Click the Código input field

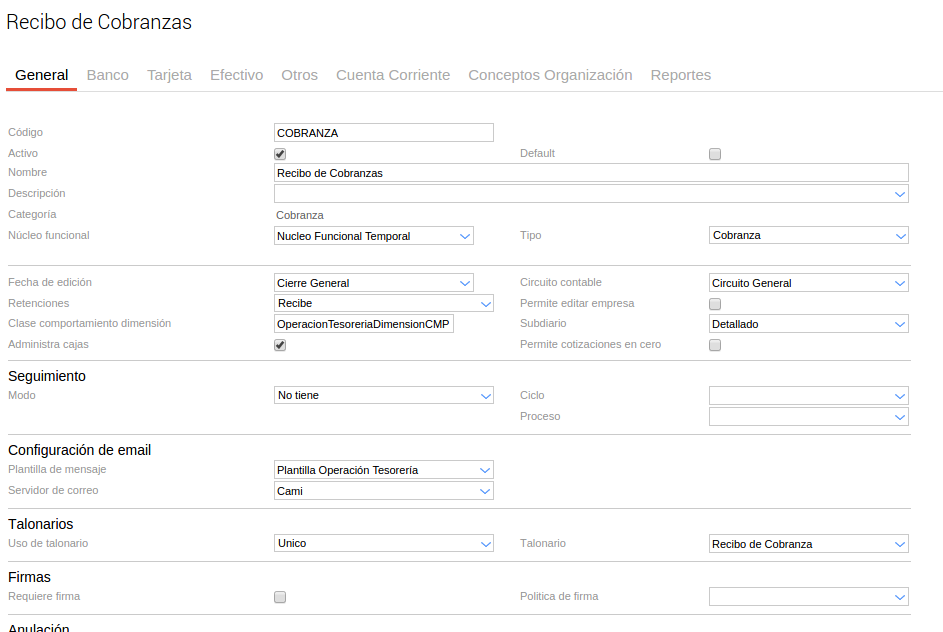coord(383,132)
